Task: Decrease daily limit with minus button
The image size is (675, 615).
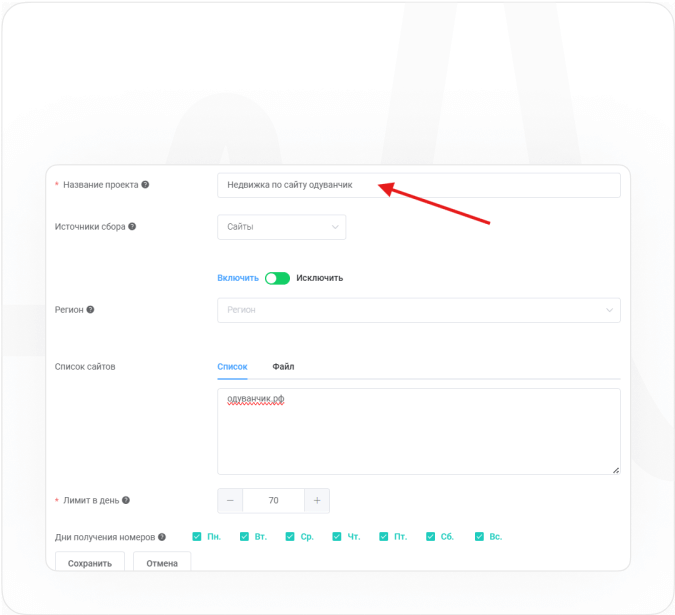Action: coord(230,500)
